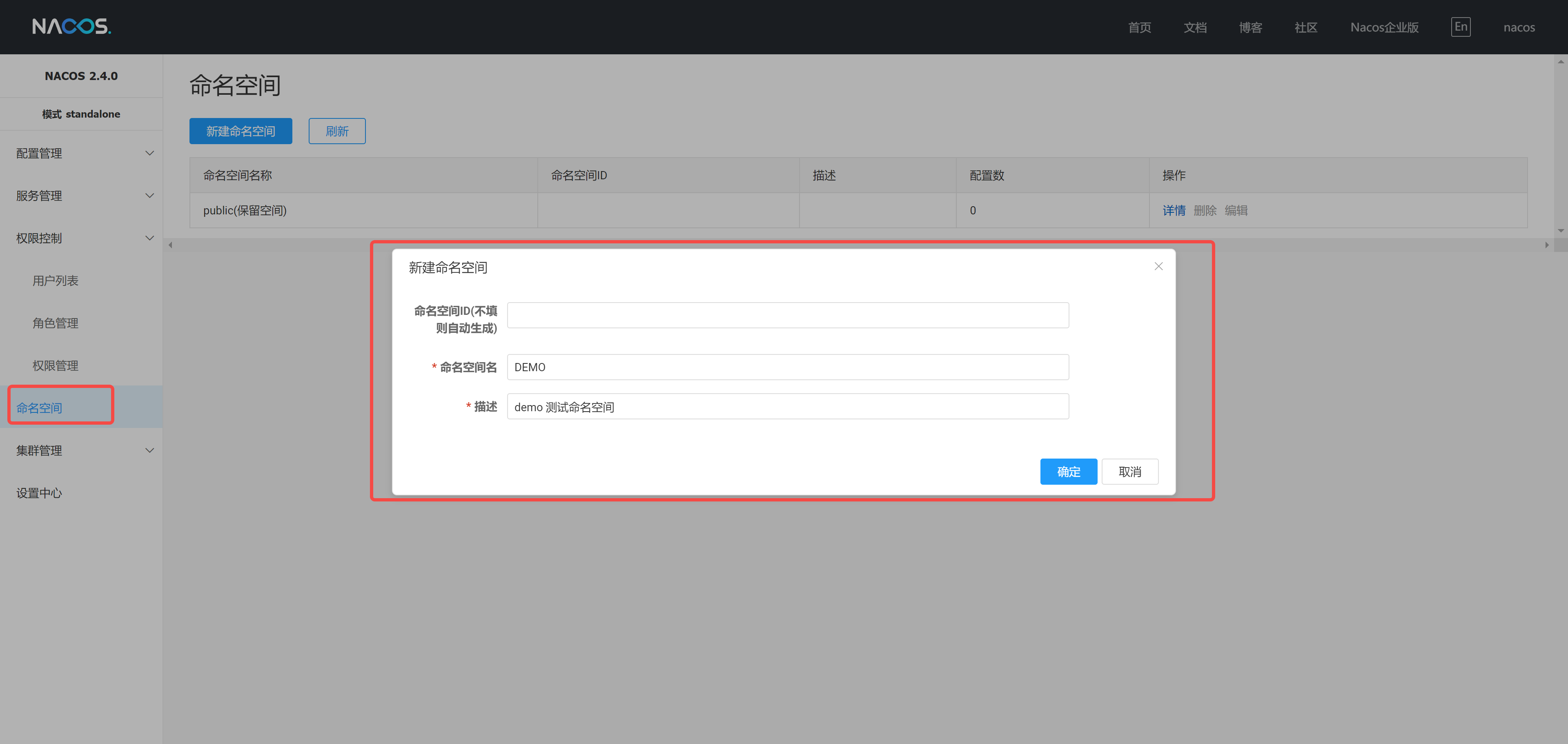Open 用户列表 in the sidebar
1568x744 pixels.
(x=56, y=281)
